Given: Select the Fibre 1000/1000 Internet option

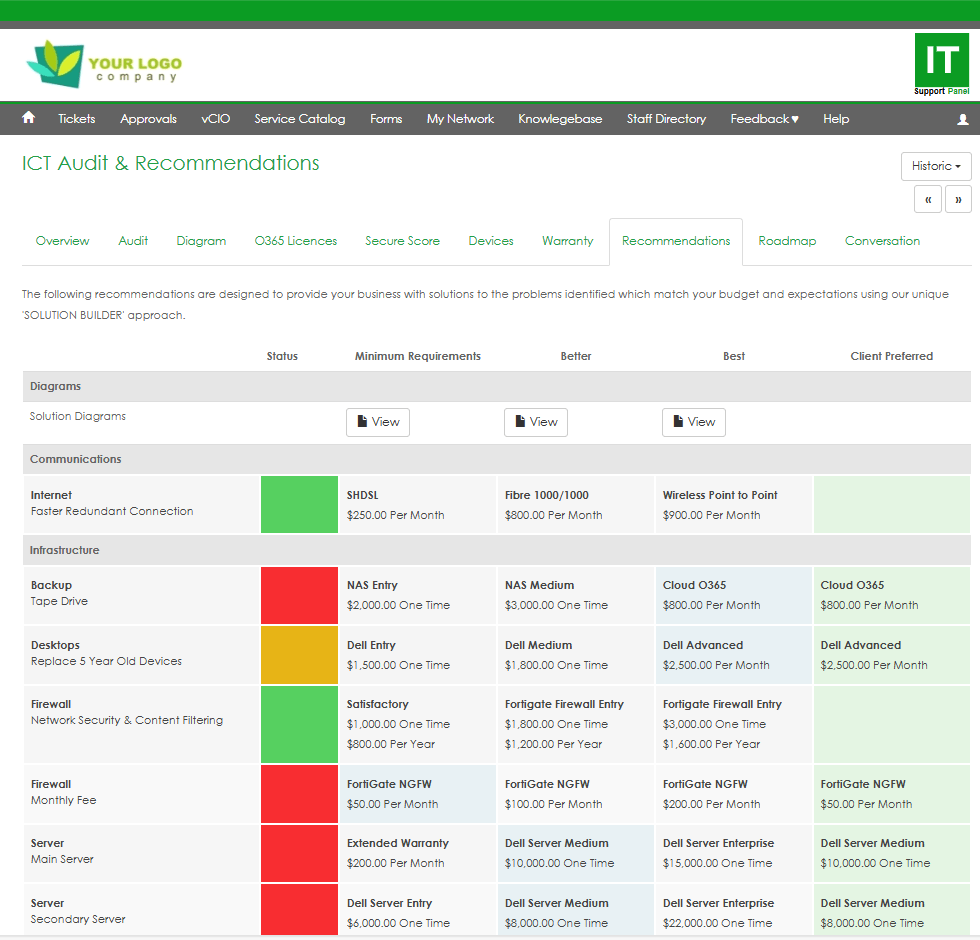Looking at the screenshot, I should tap(575, 505).
